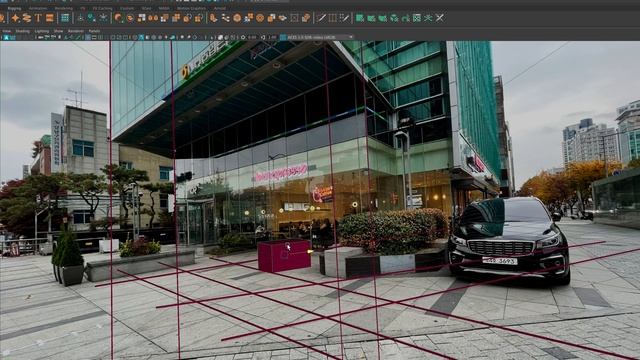Click the Offset Edge Loop tool icon
The height and width of the screenshot is (360, 640).
point(344,18)
